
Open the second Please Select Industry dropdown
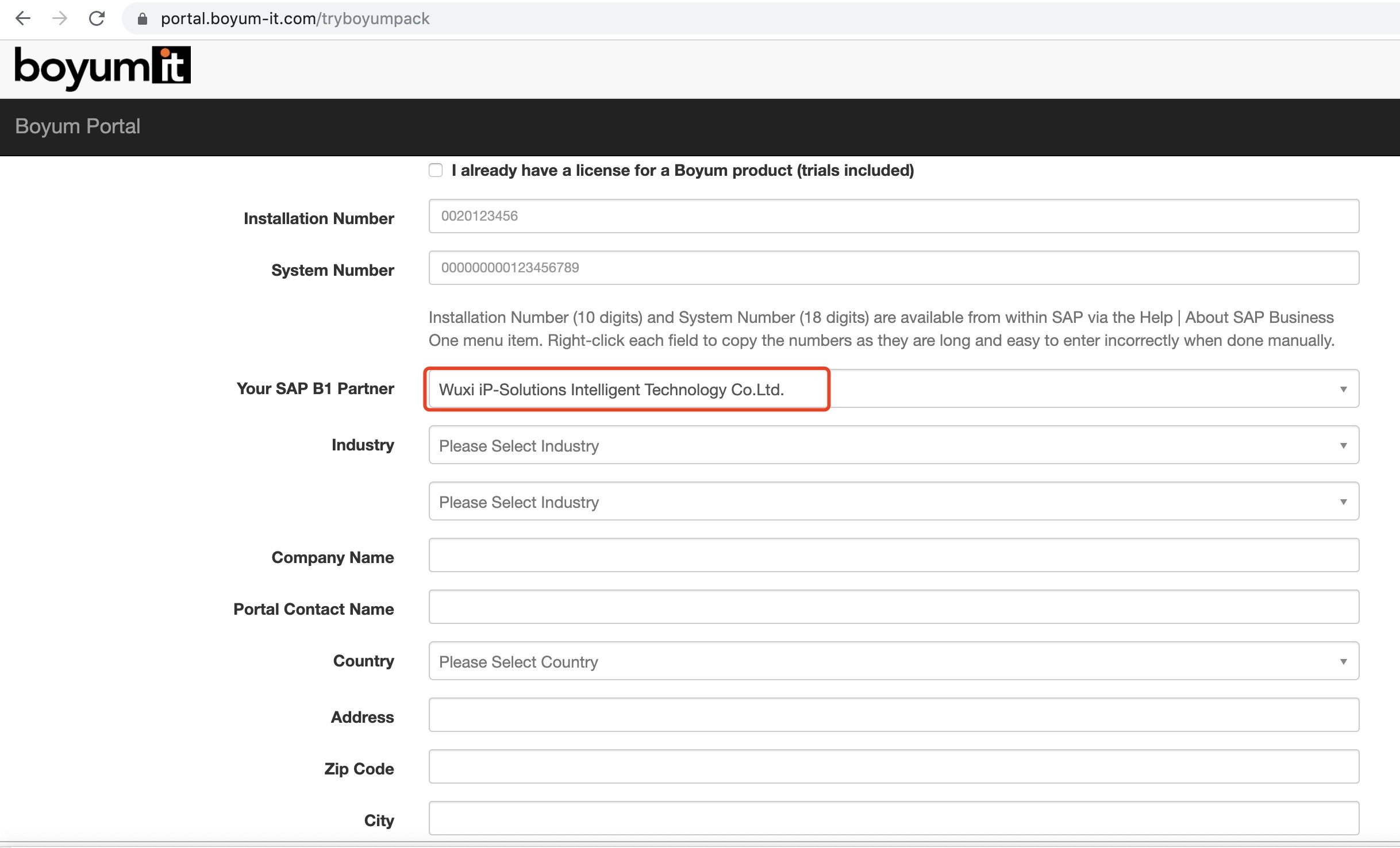coord(894,502)
